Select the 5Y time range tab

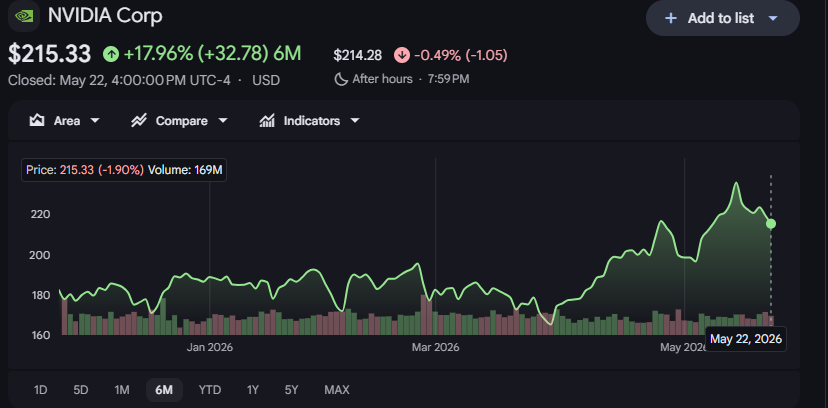point(291,390)
